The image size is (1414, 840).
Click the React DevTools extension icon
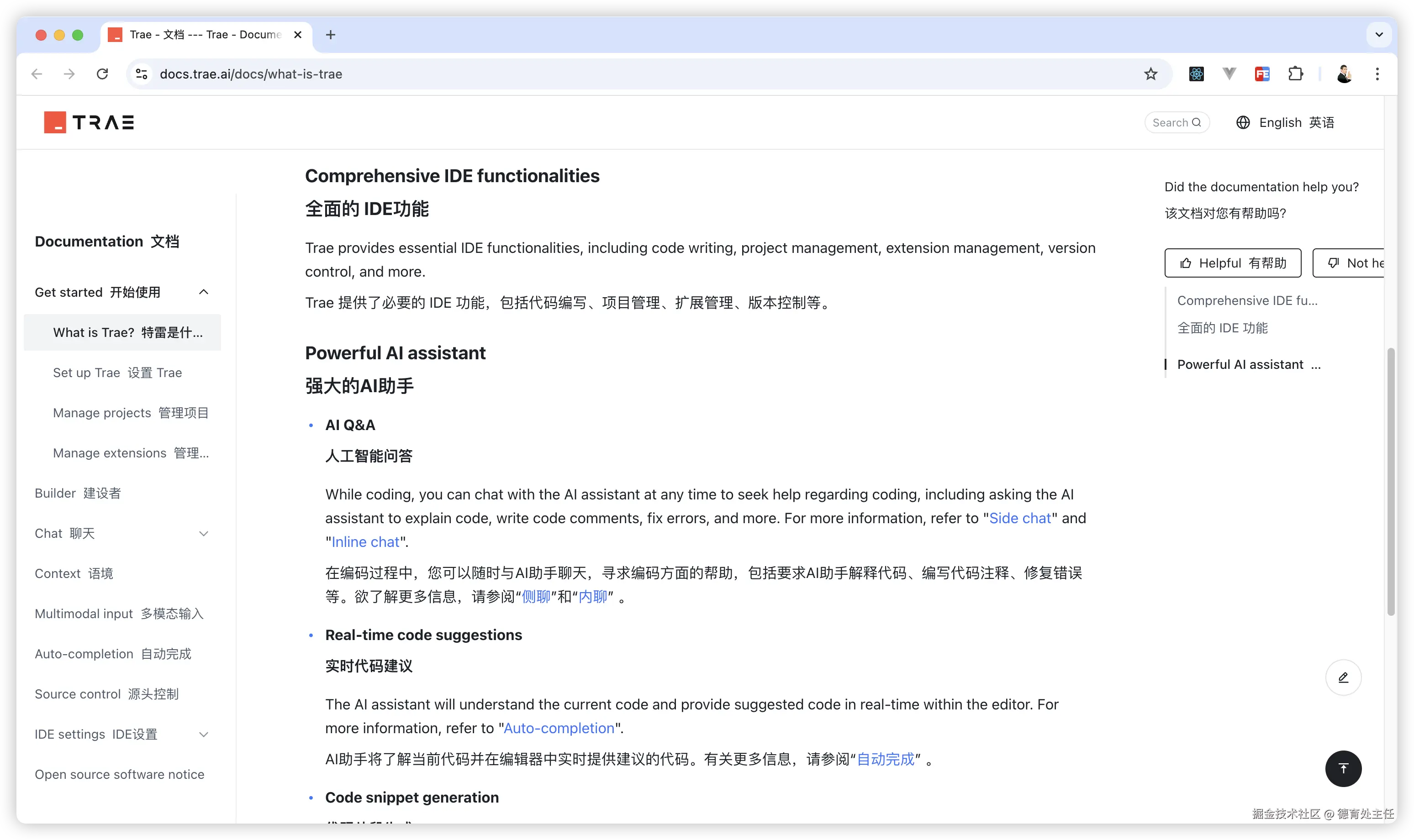pyautogui.click(x=1196, y=74)
